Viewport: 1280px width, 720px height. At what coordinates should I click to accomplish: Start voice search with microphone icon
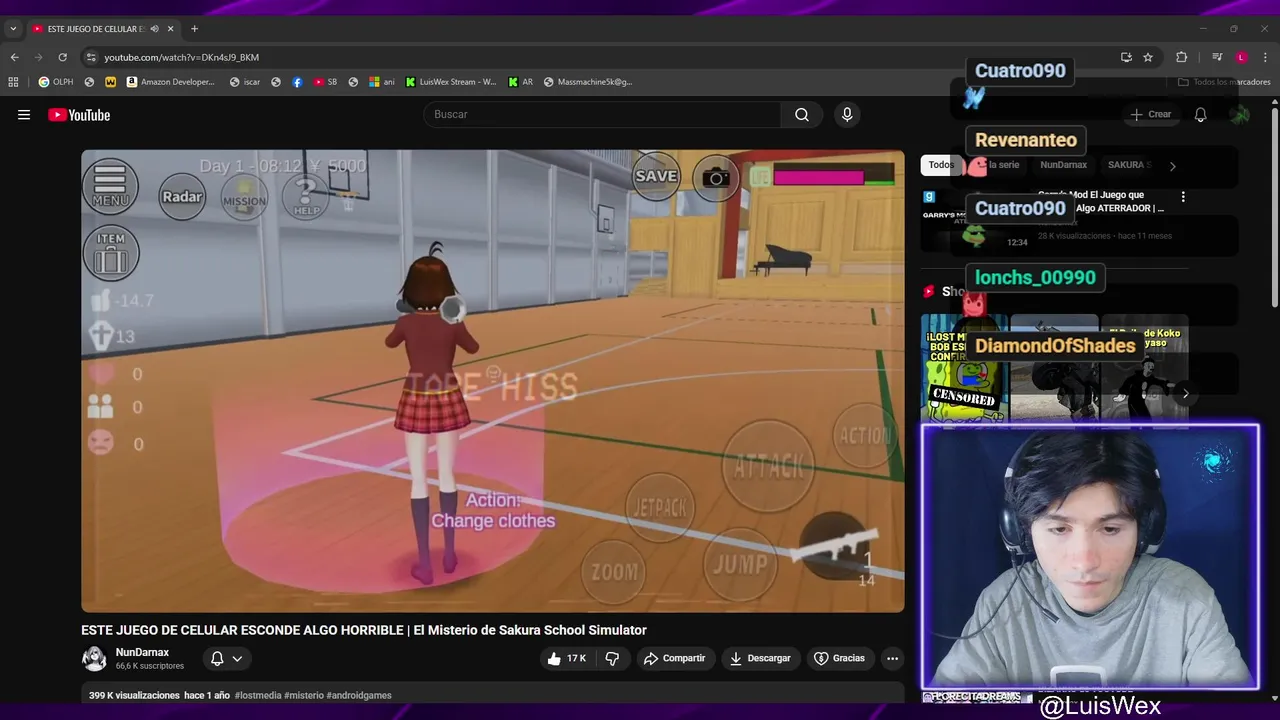[x=847, y=115]
